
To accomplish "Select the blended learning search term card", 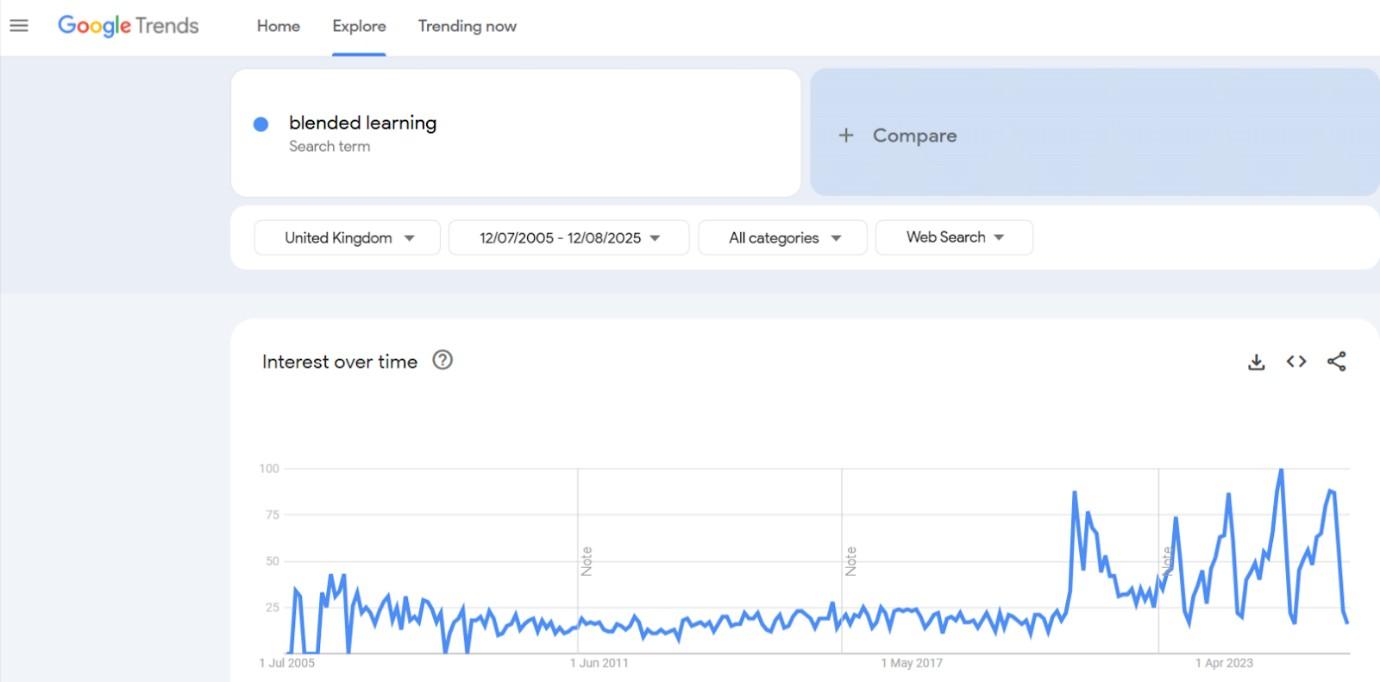I will coord(516,133).
